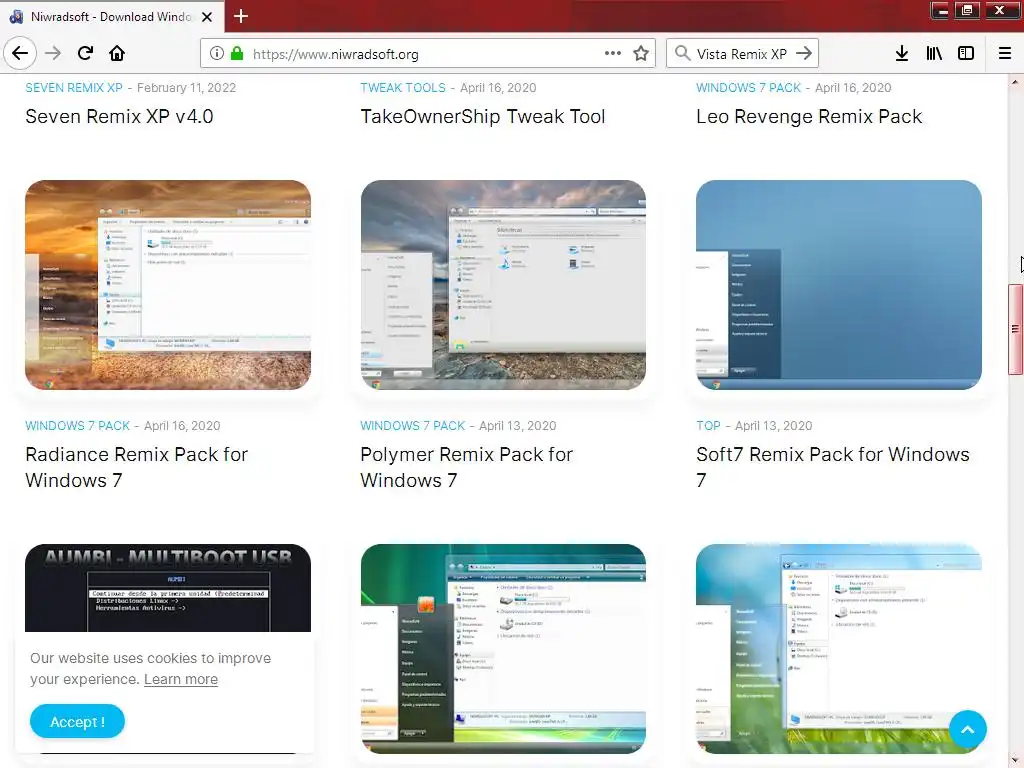Bookmark this page with the star
The image size is (1024, 768).
[x=641, y=54]
